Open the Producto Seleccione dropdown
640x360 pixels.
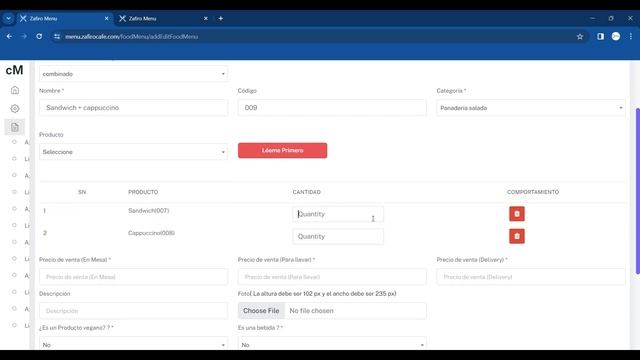point(133,152)
